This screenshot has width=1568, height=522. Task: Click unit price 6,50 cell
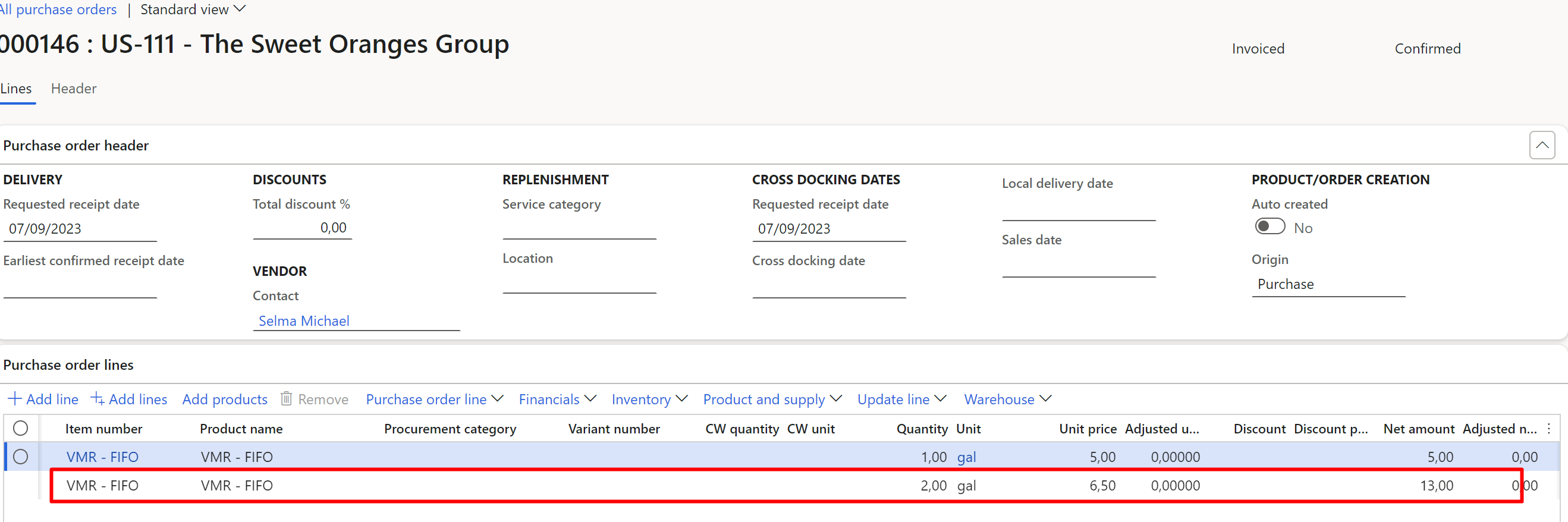tap(1102, 486)
